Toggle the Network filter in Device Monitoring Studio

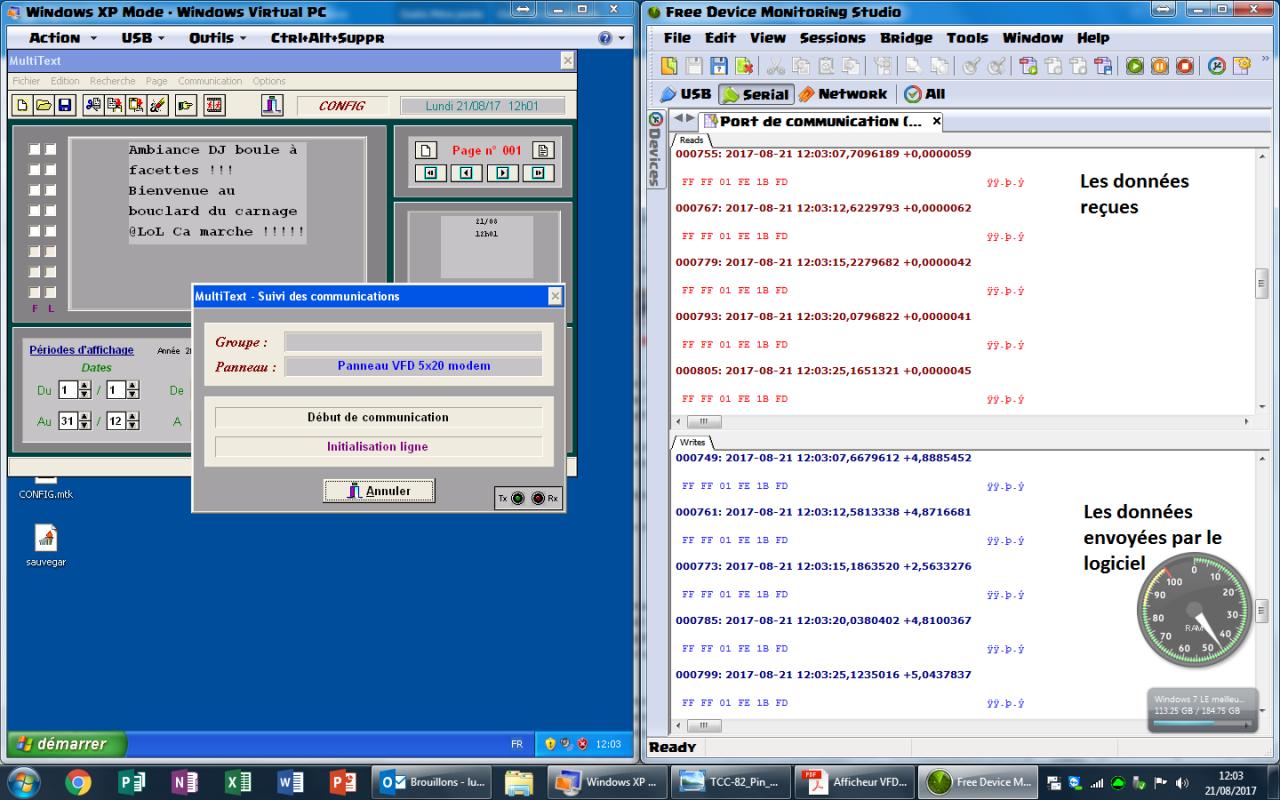point(842,94)
